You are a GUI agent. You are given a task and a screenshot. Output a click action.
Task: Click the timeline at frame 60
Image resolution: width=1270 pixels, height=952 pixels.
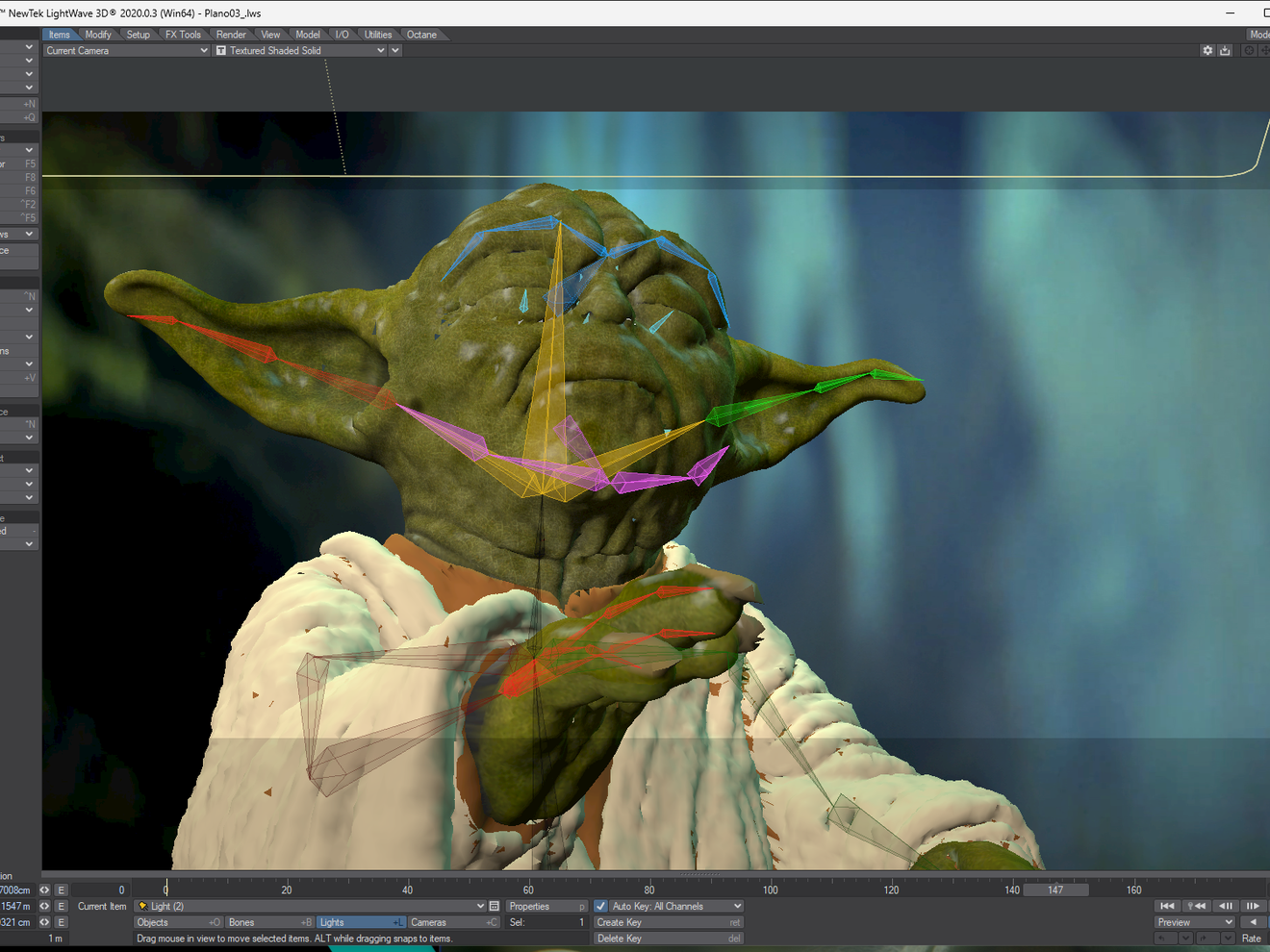[x=528, y=889]
